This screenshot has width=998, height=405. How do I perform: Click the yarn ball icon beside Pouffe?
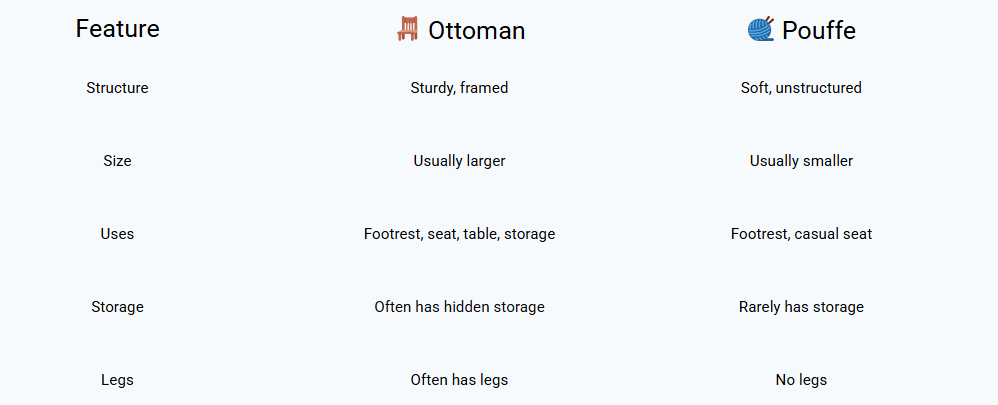(761, 29)
